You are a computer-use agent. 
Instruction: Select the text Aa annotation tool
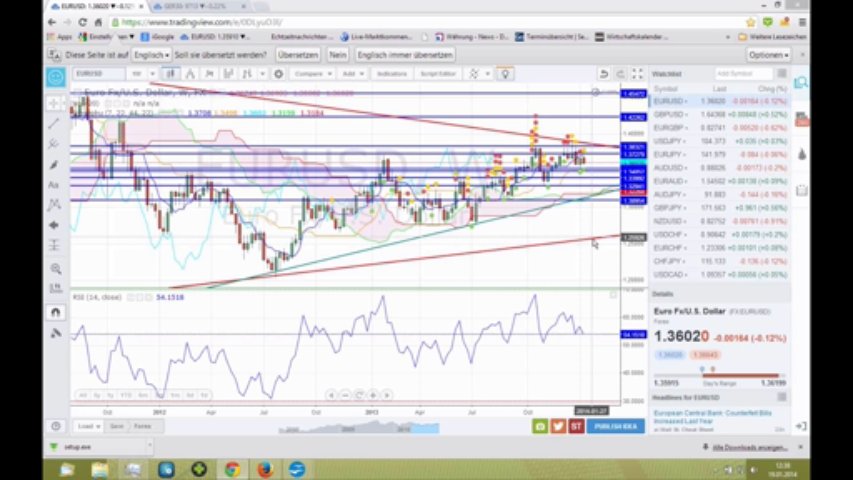coord(54,185)
